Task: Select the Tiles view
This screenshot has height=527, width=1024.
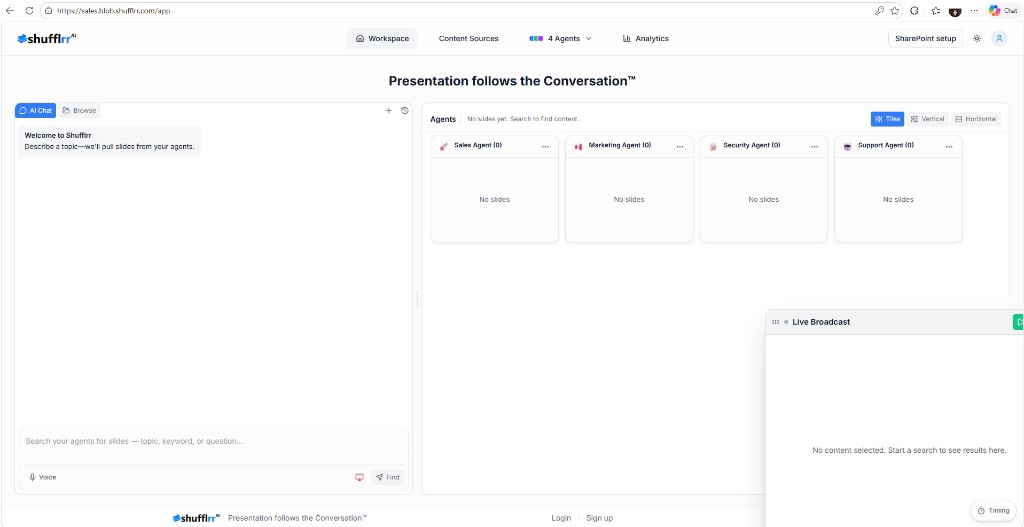Action: tap(888, 119)
